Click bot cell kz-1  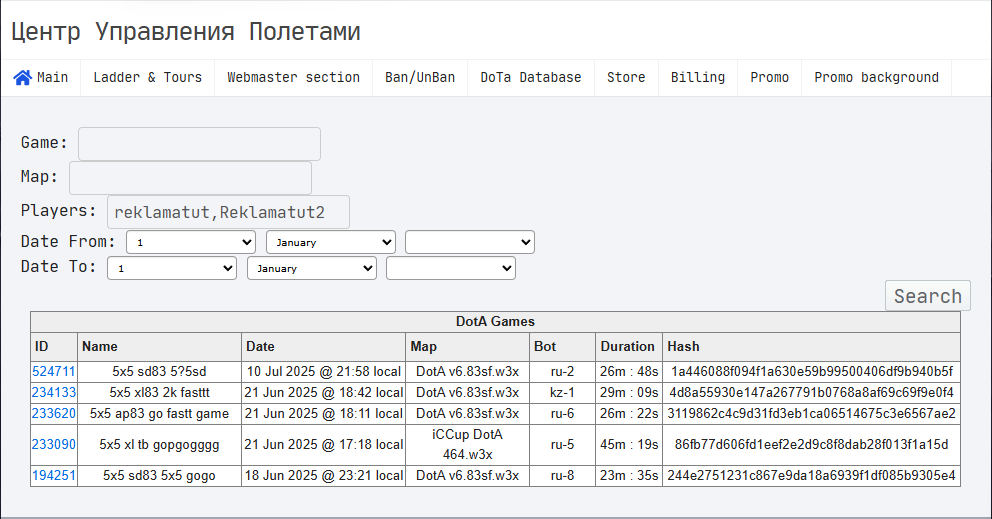562,392
